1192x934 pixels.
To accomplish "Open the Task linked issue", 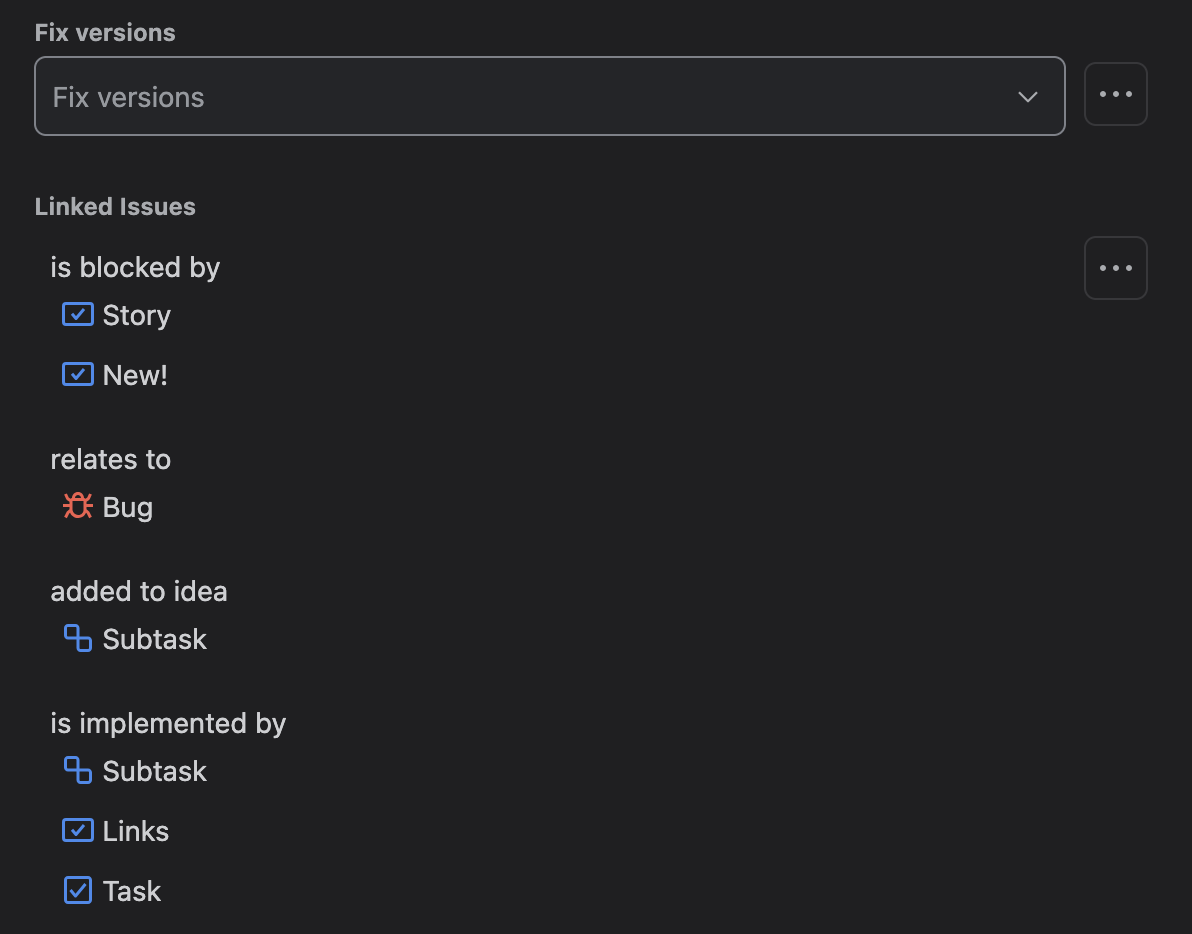I will point(132,891).
